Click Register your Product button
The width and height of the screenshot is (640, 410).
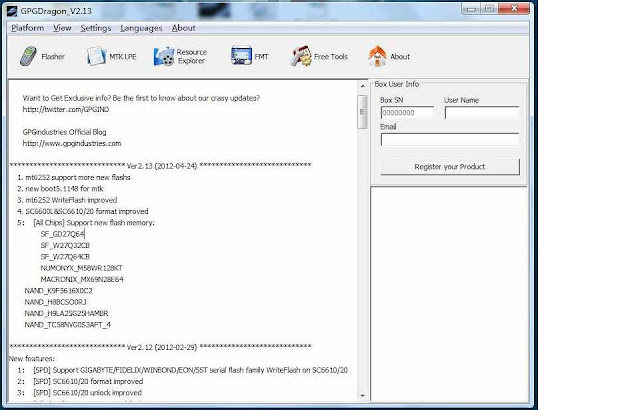coord(450,167)
